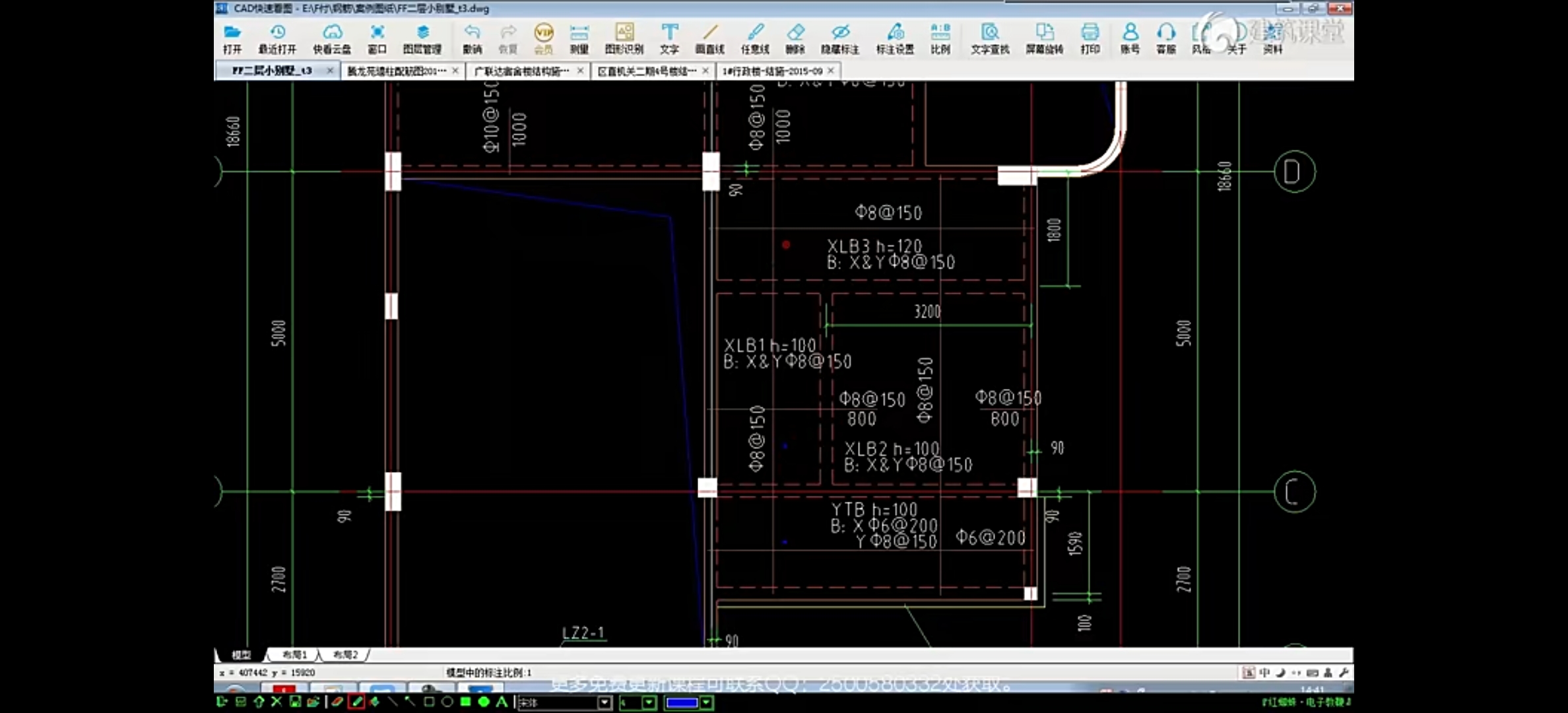Image resolution: width=1568 pixels, height=713 pixels.
Task: Open 文字查找 text search
Action: [x=990, y=39]
